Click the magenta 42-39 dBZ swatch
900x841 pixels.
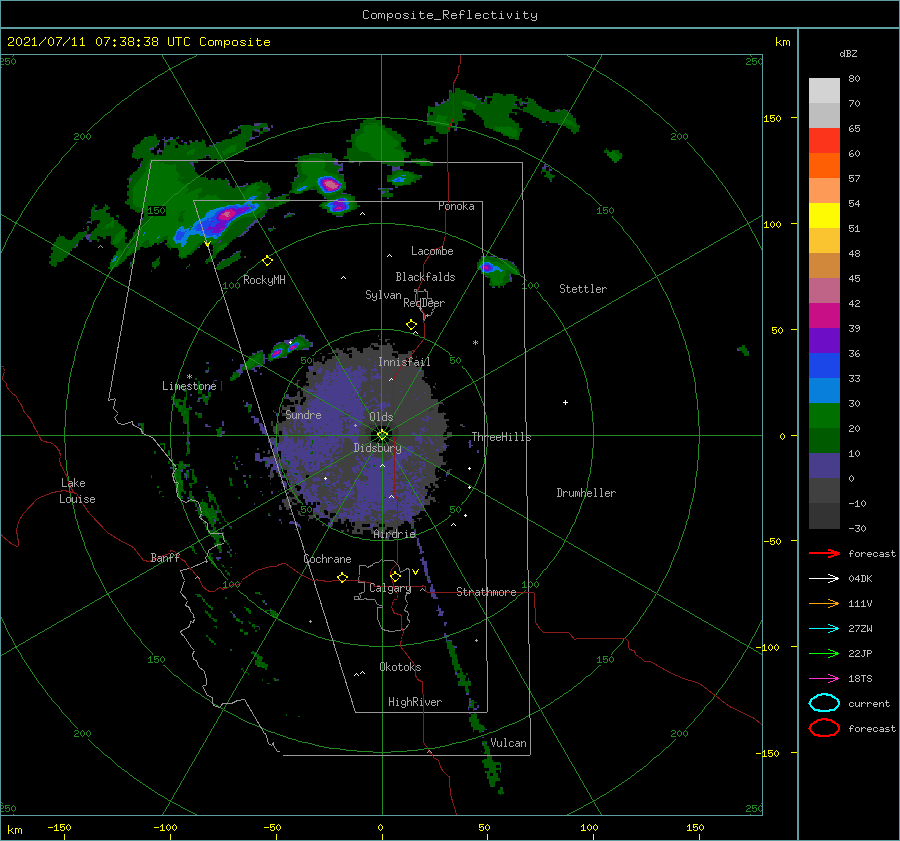824,316
